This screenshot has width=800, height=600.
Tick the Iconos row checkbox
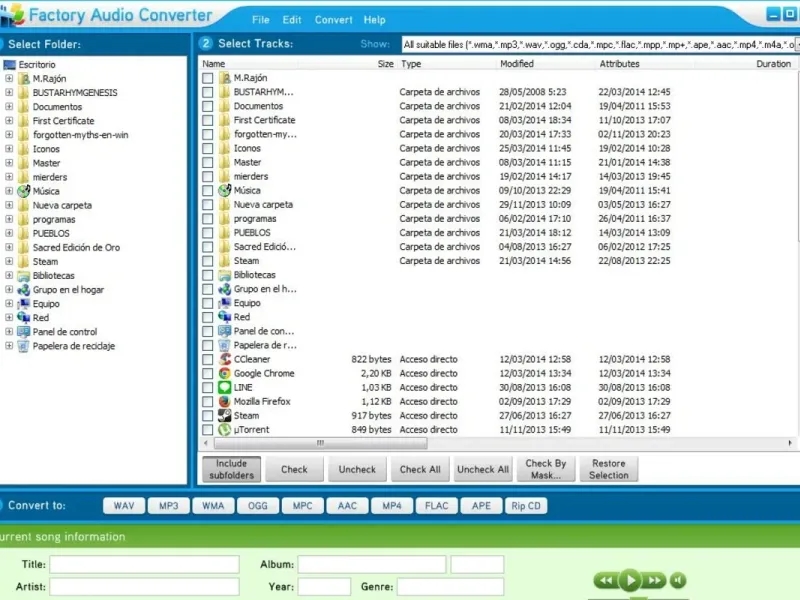coord(208,148)
